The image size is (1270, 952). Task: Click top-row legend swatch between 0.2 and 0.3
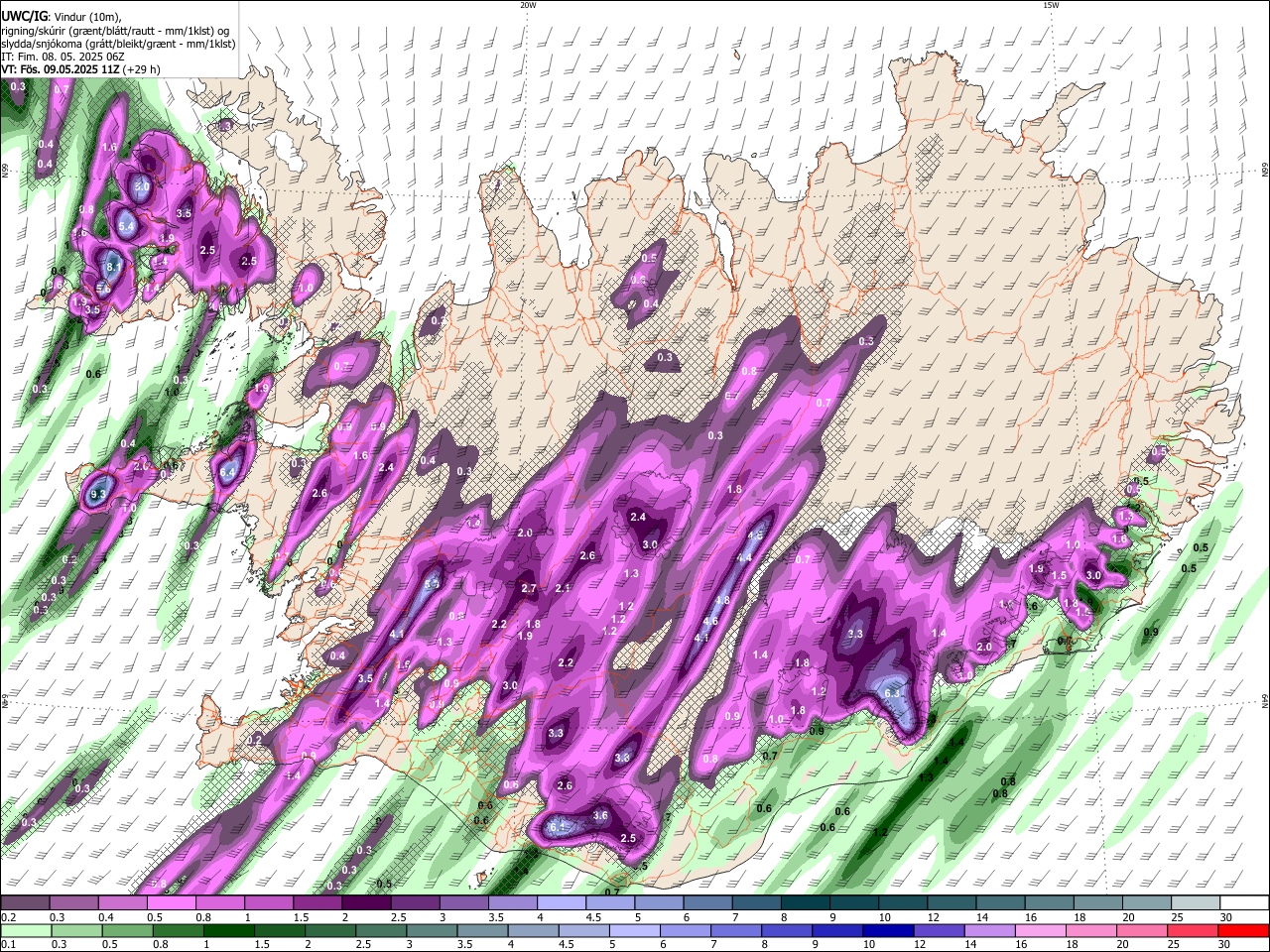(x=26, y=903)
